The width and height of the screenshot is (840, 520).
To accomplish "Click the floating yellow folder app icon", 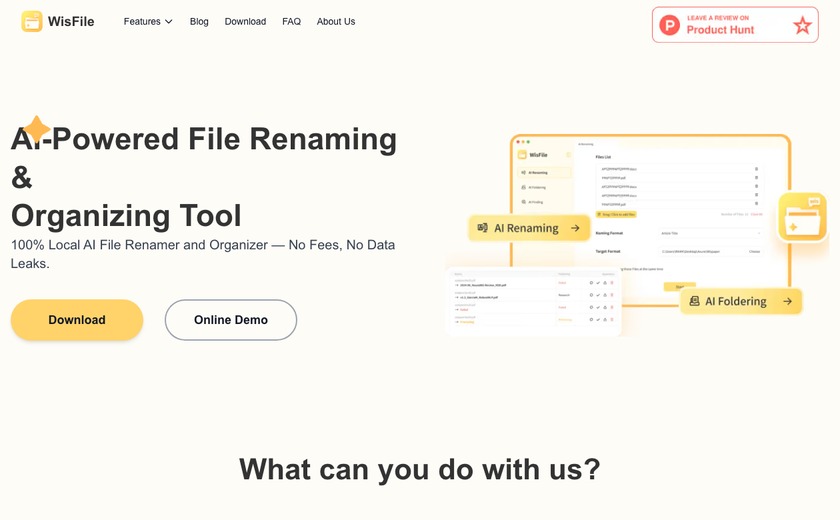I will pos(802,217).
